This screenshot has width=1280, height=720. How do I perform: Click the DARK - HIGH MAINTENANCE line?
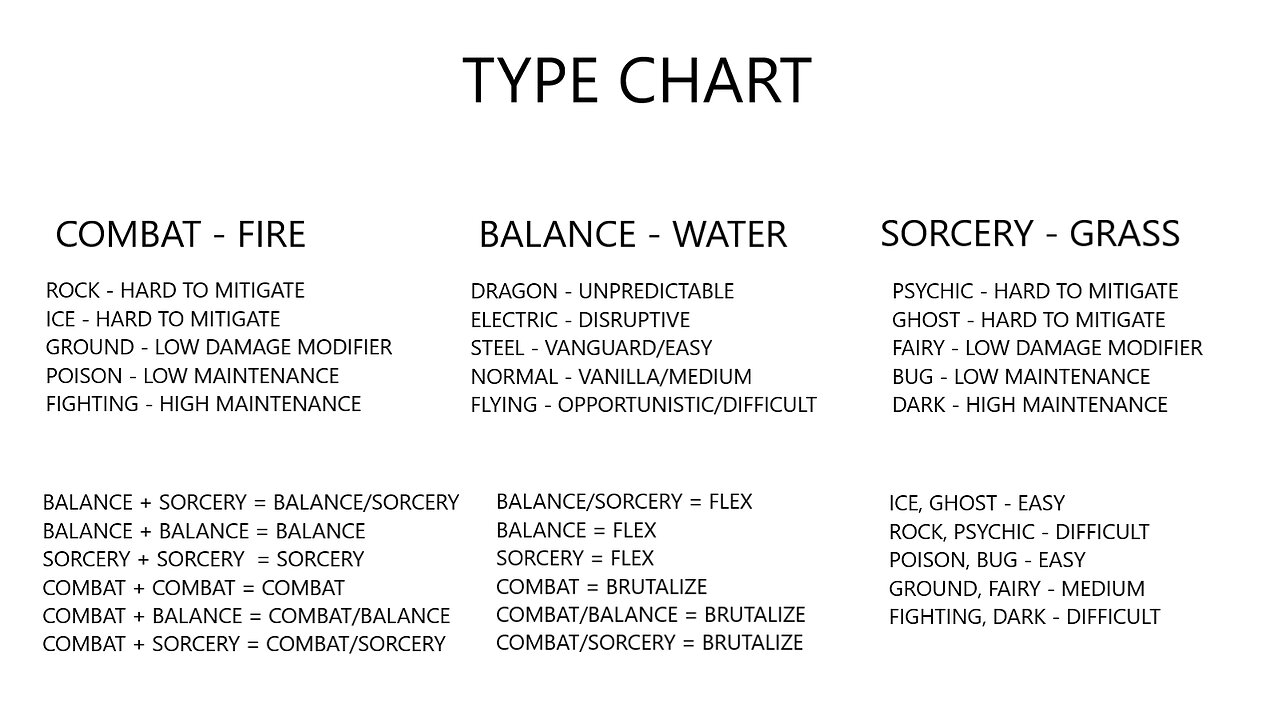[1029, 405]
